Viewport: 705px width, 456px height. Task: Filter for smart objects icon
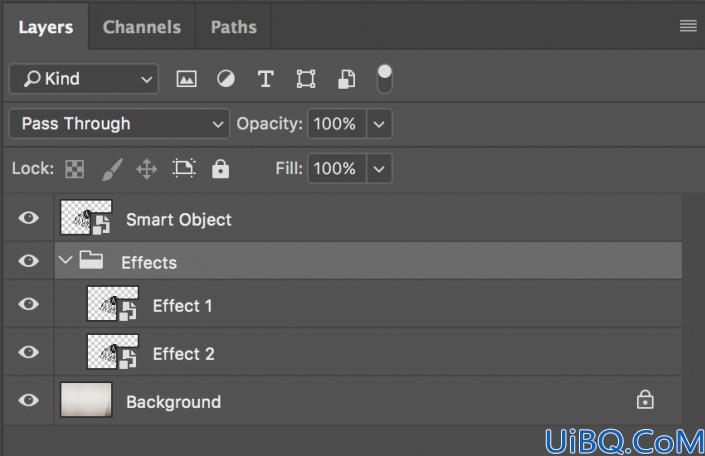[346, 79]
